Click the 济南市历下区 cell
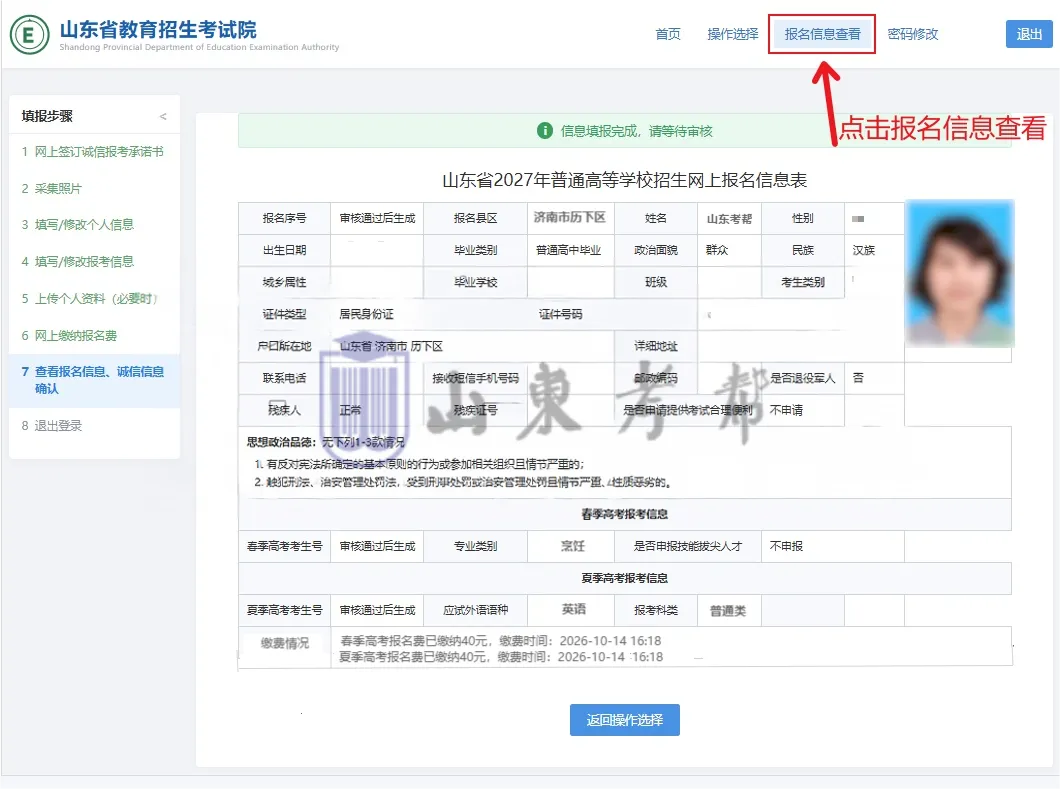Image resolution: width=1060 pixels, height=789 pixels. point(570,218)
